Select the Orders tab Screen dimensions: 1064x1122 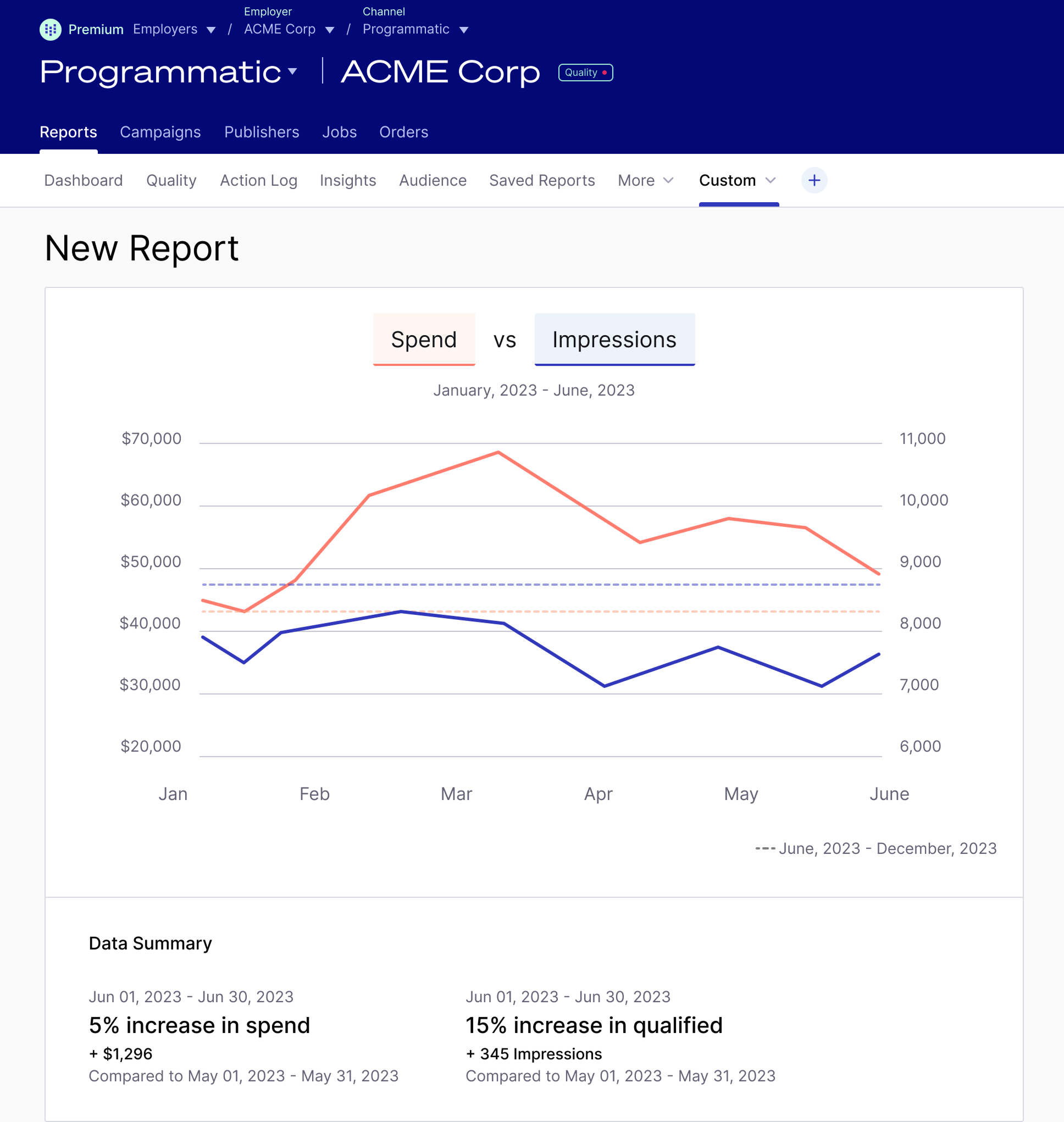[x=403, y=132]
